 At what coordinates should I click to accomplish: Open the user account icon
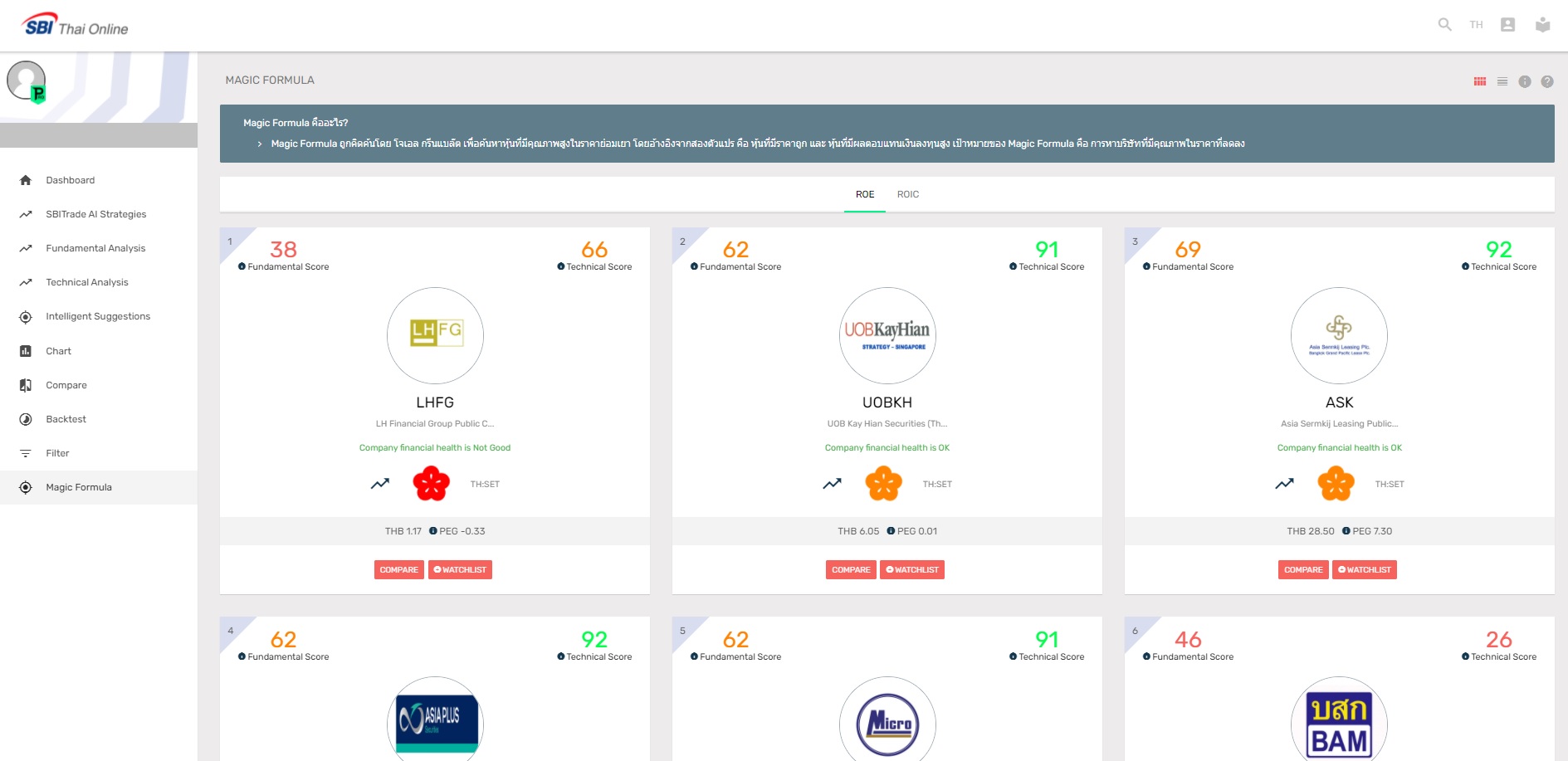pos(1507,25)
